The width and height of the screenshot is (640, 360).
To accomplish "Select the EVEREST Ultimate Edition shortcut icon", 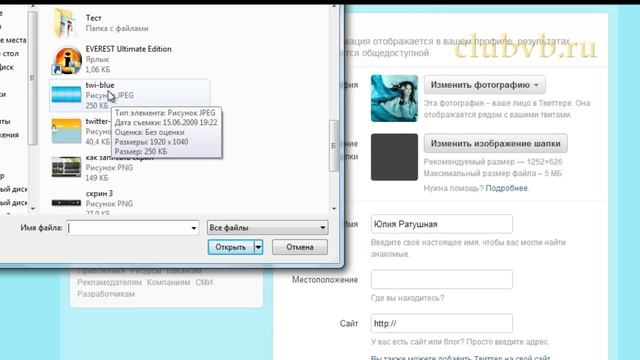I will pos(66,60).
